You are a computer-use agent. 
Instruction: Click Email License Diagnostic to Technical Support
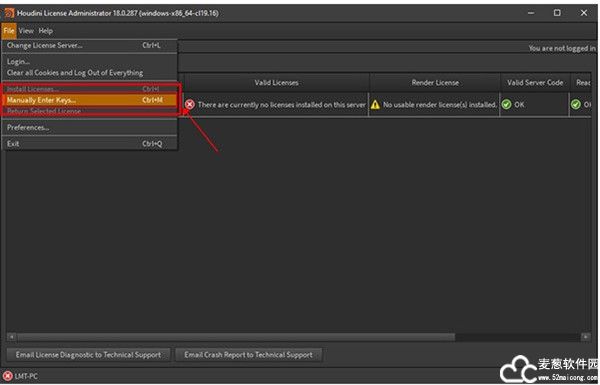(x=88, y=355)
